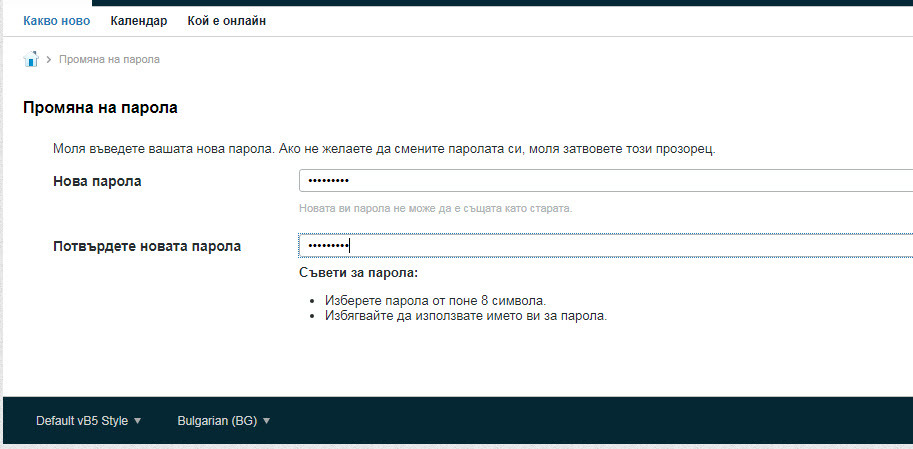Switch to the Календар tab
This screenshot has height=449, width=913.
pos(139,20)
